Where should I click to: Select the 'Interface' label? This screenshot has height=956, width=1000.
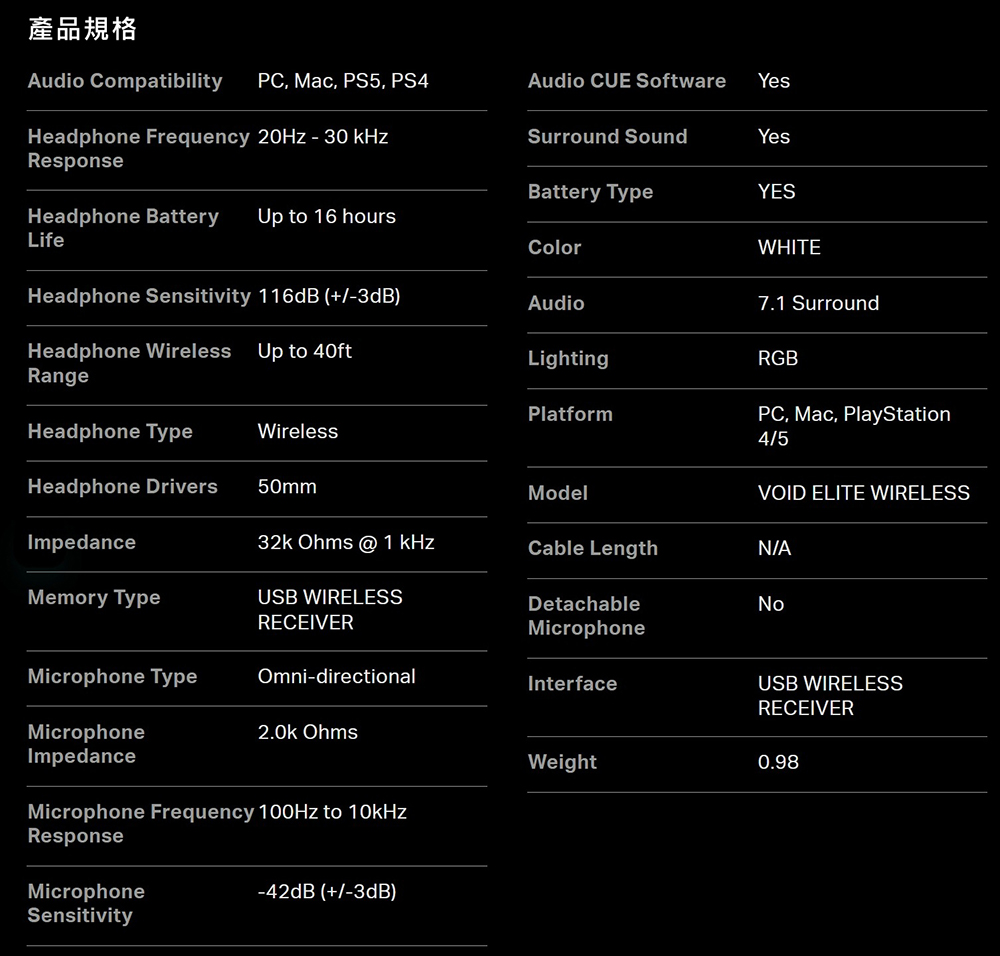573,684
